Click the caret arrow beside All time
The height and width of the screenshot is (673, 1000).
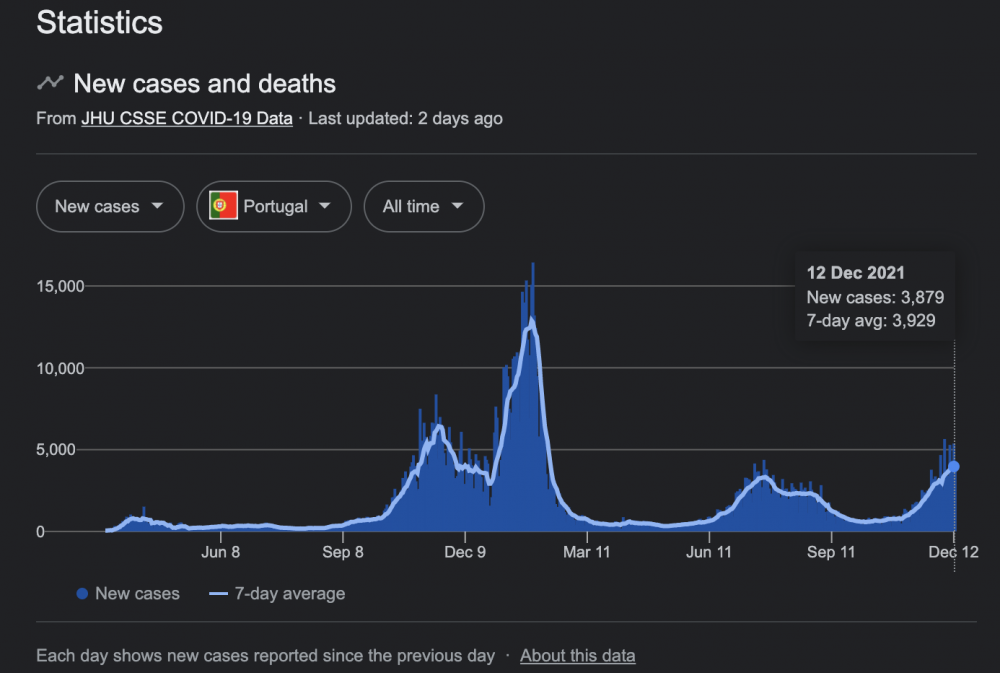[457, 207]
